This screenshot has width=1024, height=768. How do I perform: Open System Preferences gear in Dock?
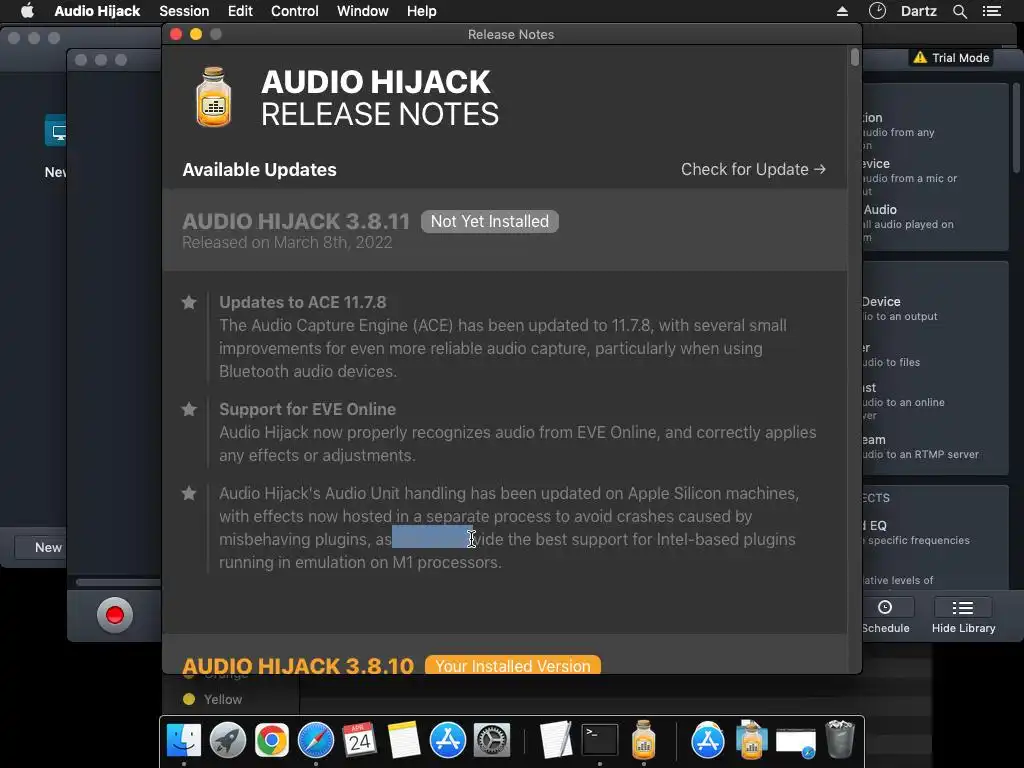coord(492,740)
